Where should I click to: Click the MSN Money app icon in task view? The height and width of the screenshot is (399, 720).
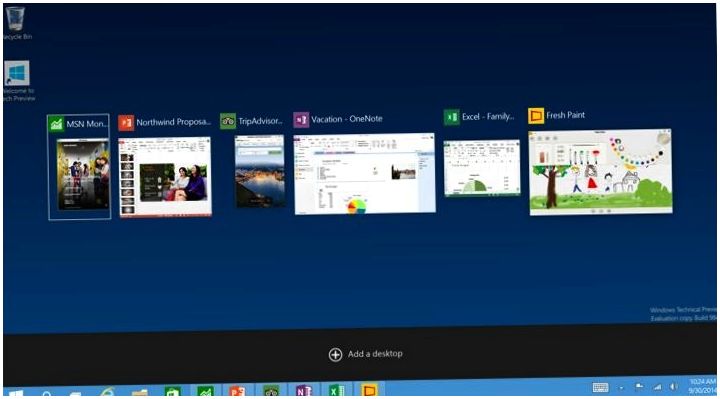tap(56, 124)
